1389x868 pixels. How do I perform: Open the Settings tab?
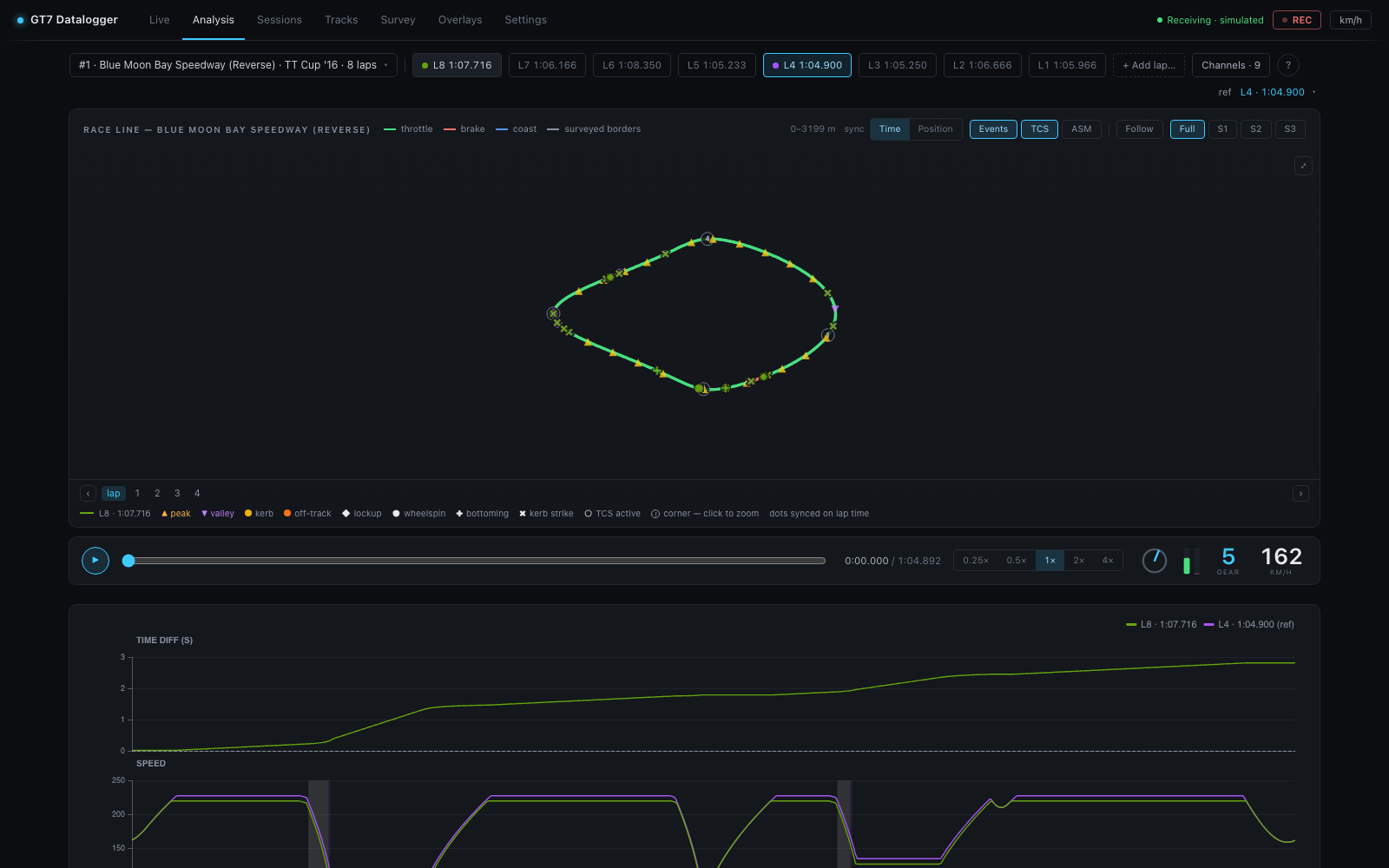click(x=526, y=20)
